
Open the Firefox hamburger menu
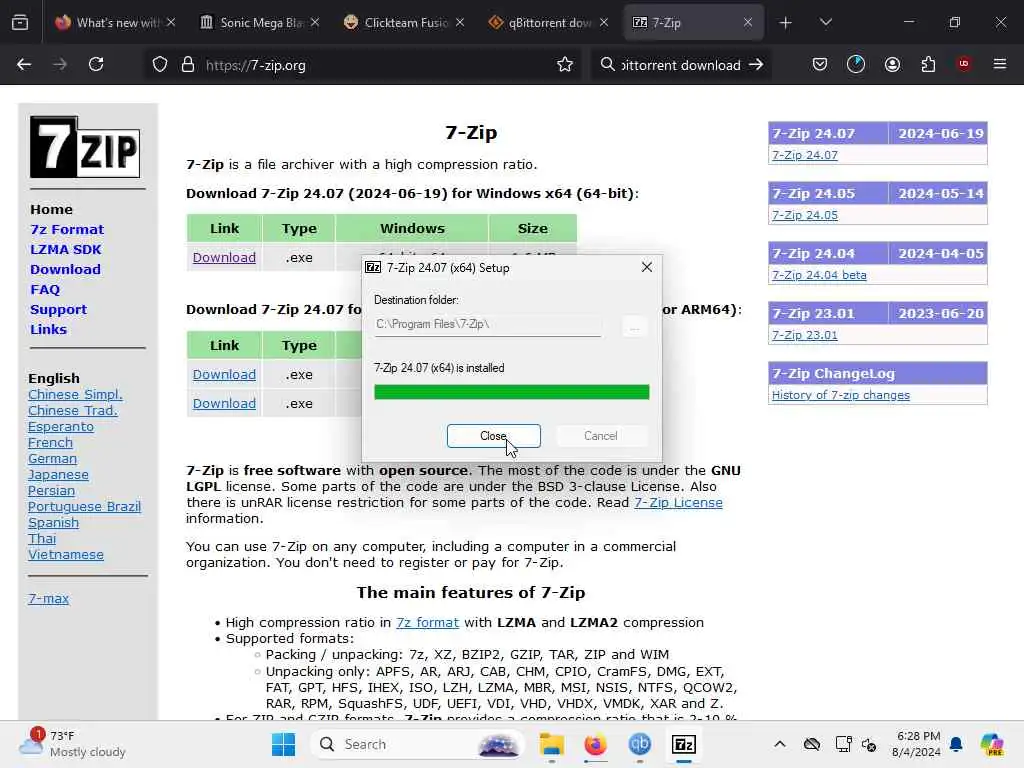click(x=1000, y=64)
